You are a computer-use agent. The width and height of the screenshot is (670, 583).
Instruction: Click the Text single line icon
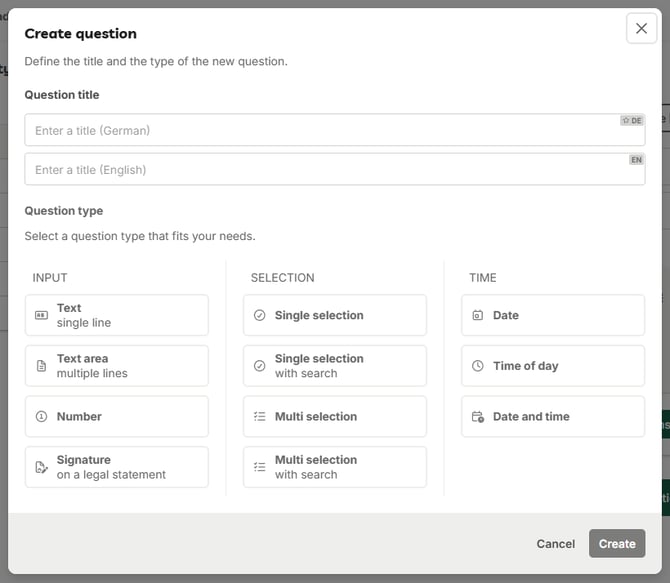click(41, 315)
